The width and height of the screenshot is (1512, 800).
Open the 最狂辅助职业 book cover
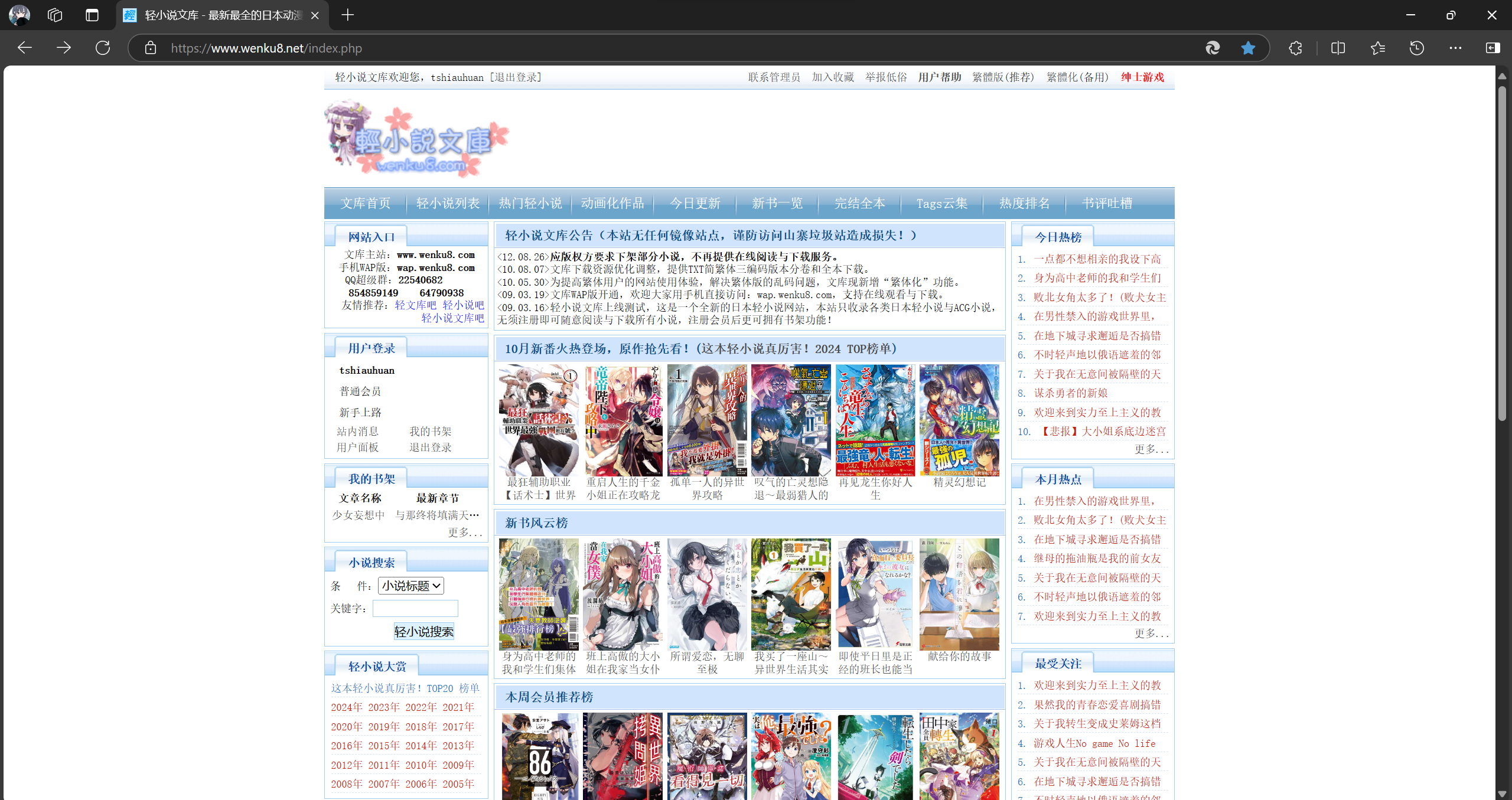(x=539, y=420)
